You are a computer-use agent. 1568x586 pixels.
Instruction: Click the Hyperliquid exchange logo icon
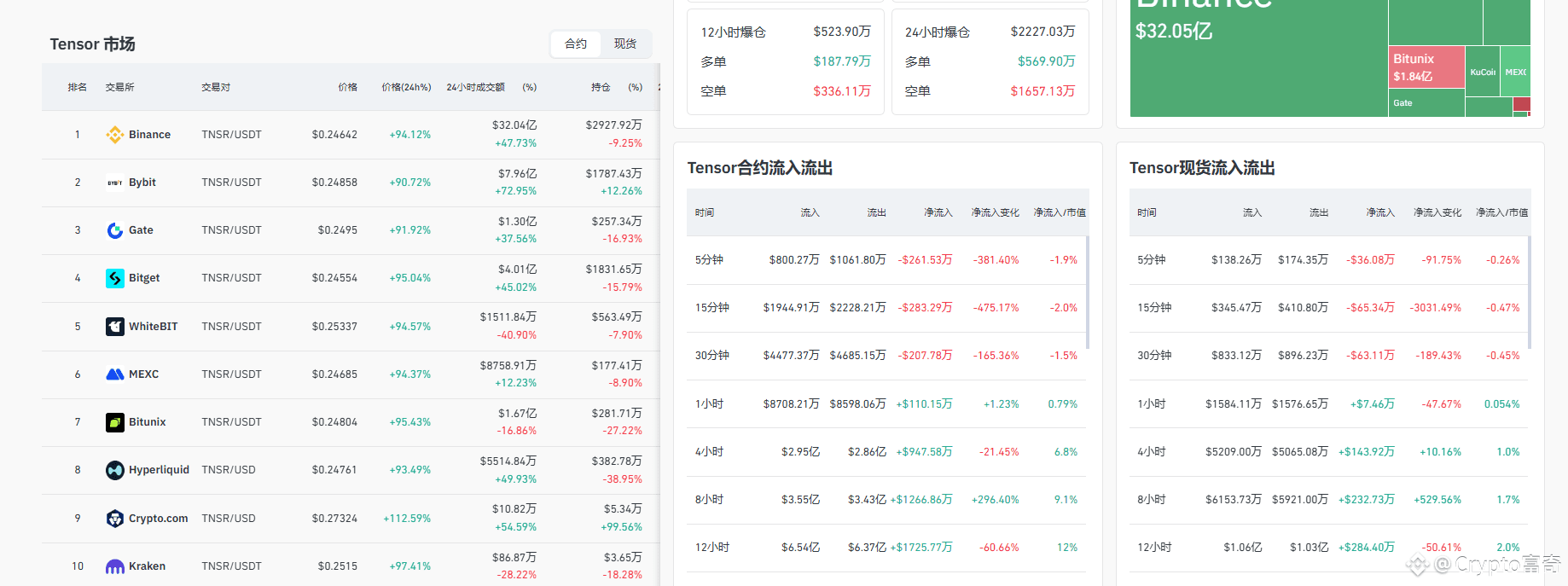pos(114,470)
